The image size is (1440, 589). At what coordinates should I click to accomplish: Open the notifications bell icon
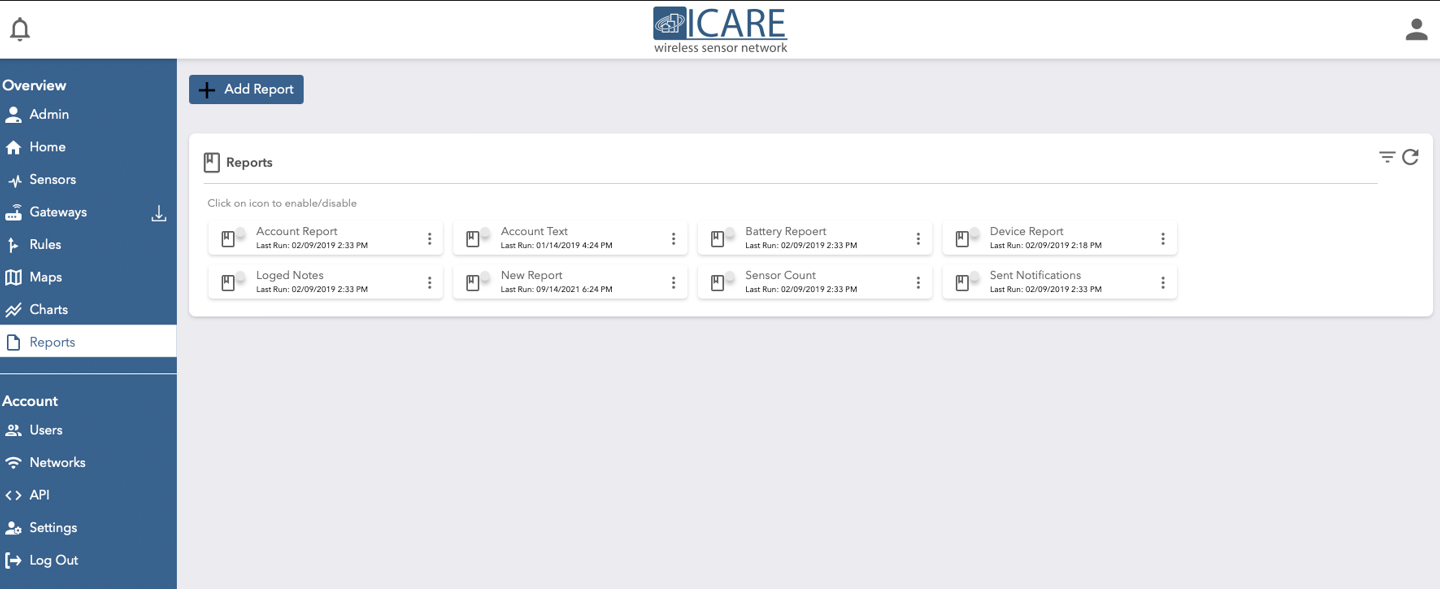pyautogui.click(x=20, y=29)
